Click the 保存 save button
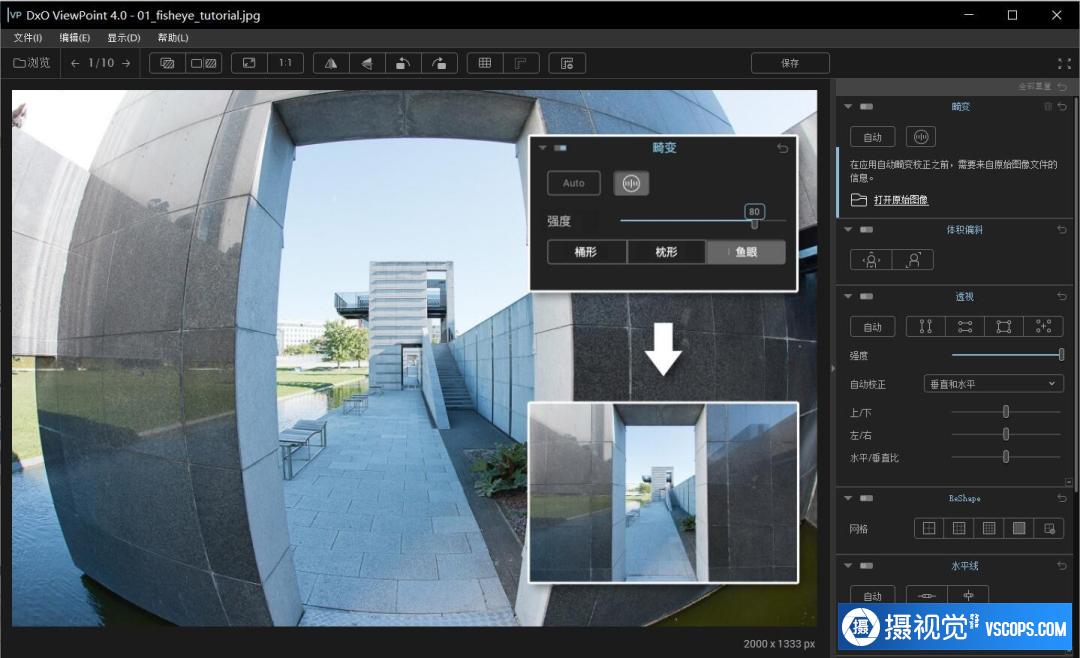Screen dimensions: 1080x658 (x=790, y=63)
